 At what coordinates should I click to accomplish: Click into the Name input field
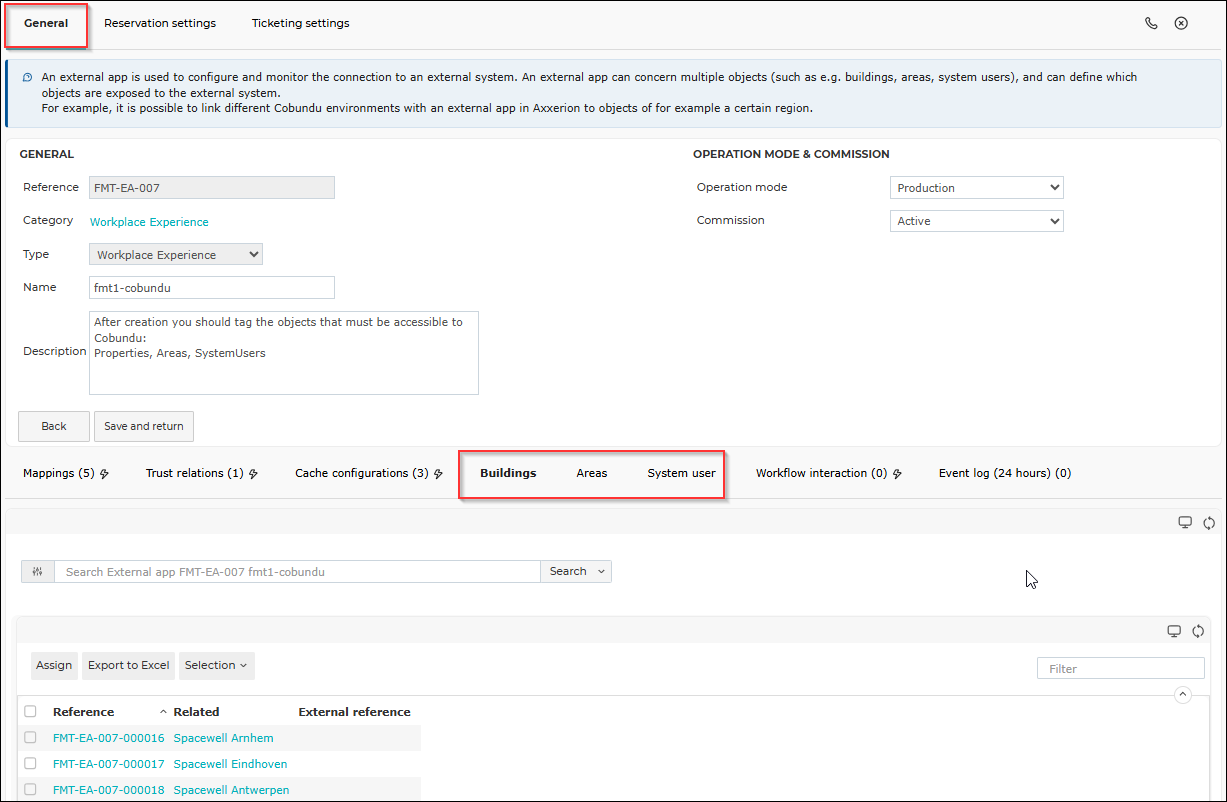pos(212,288)
